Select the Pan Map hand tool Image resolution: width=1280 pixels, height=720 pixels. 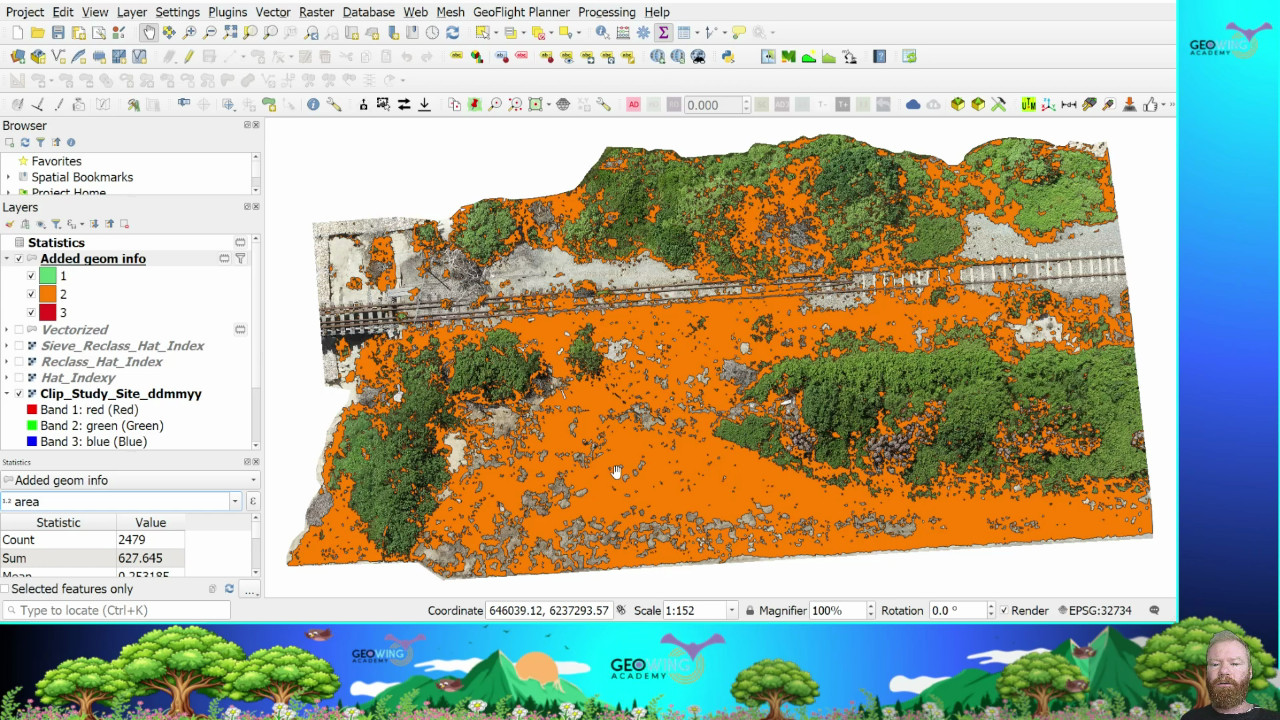pyautogui.click(x=148, y=33)
